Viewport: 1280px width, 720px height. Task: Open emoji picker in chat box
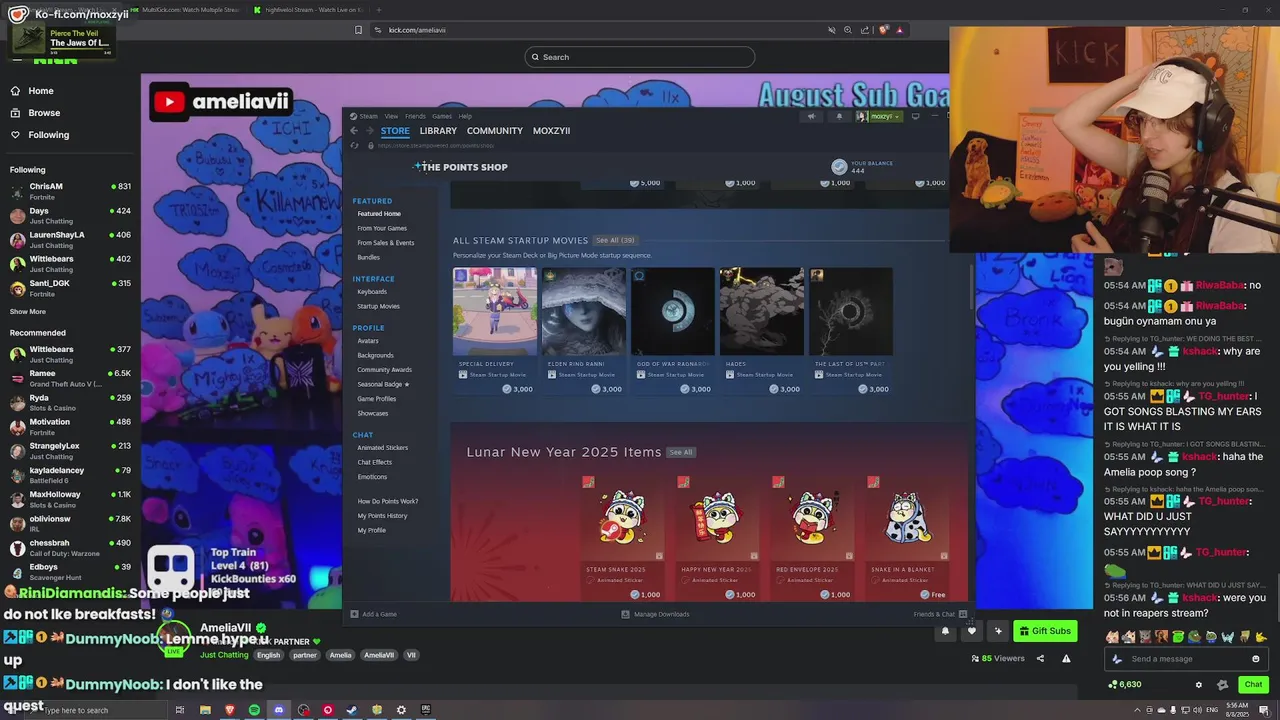pyautogui.click(x=1256, y=659)
